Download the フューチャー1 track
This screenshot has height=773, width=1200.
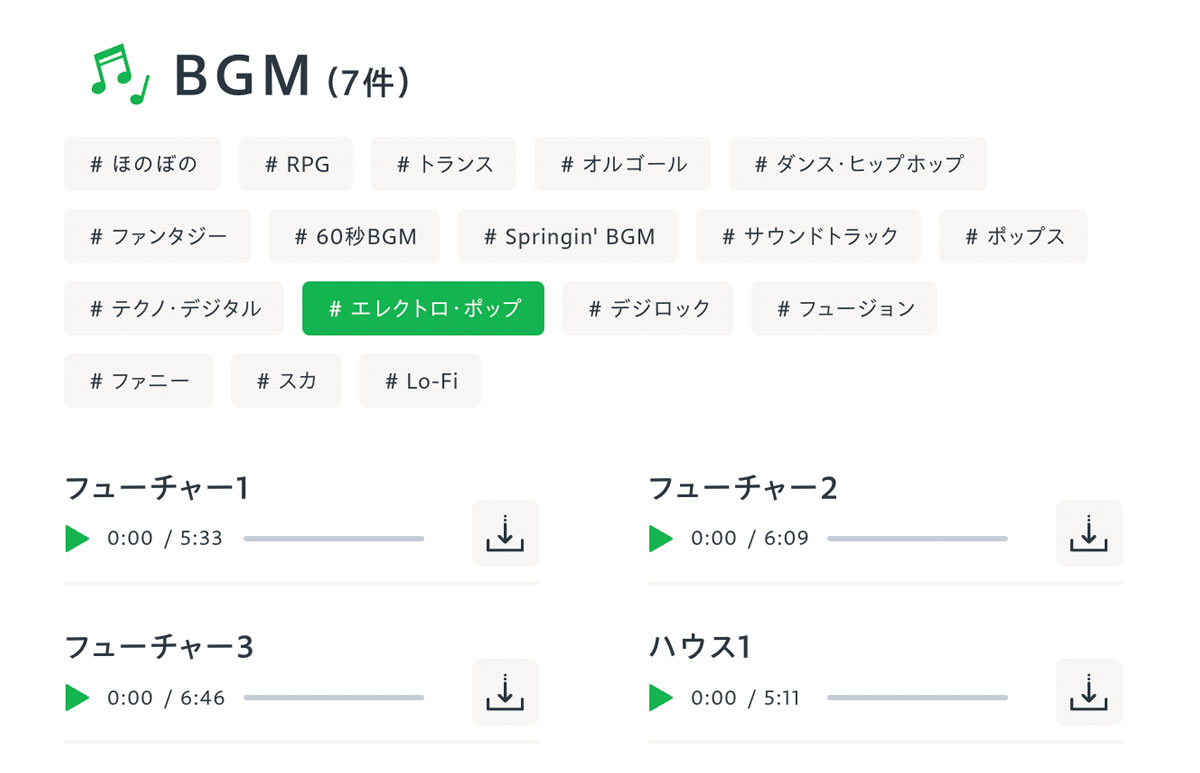point(505,534)
